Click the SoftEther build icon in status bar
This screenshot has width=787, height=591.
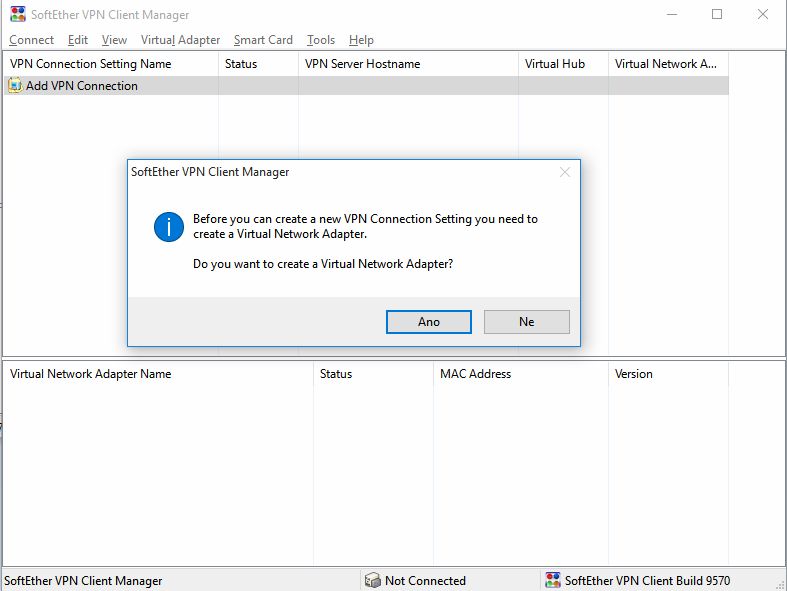click(x=553, y=580)
